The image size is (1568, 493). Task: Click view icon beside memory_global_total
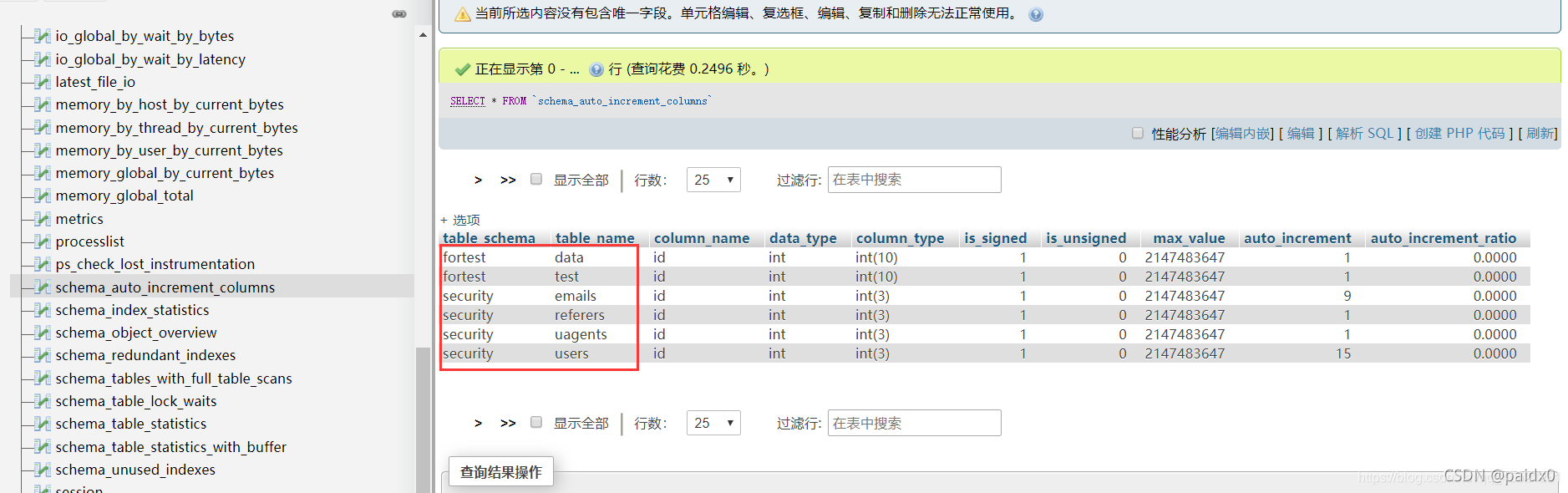[43, 196]
